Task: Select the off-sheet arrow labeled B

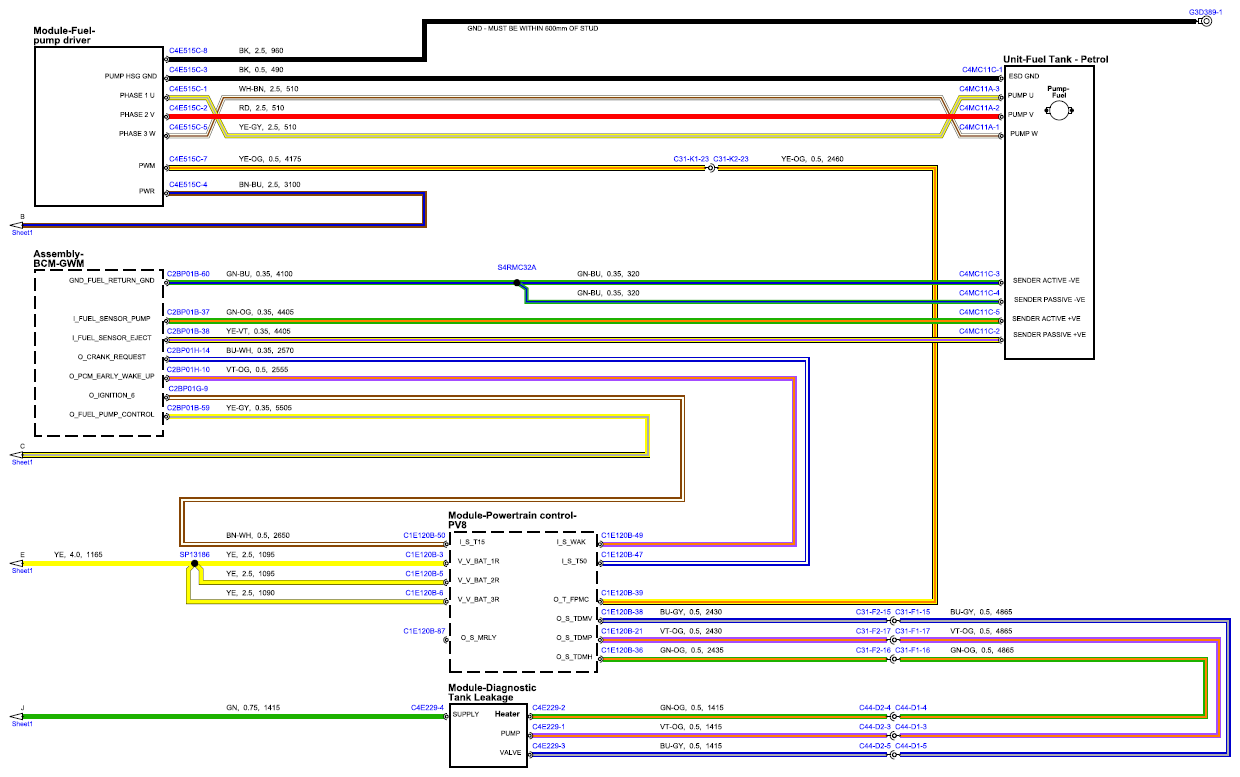Action: click(x=17, y=225)
